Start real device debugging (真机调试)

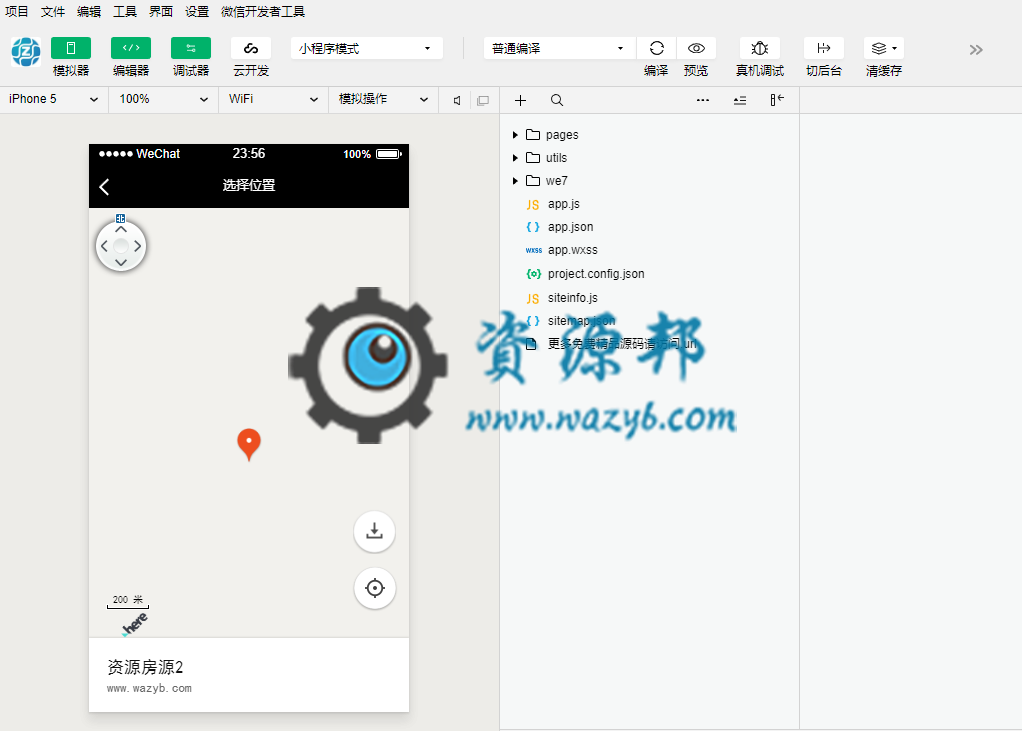(759, 48)
